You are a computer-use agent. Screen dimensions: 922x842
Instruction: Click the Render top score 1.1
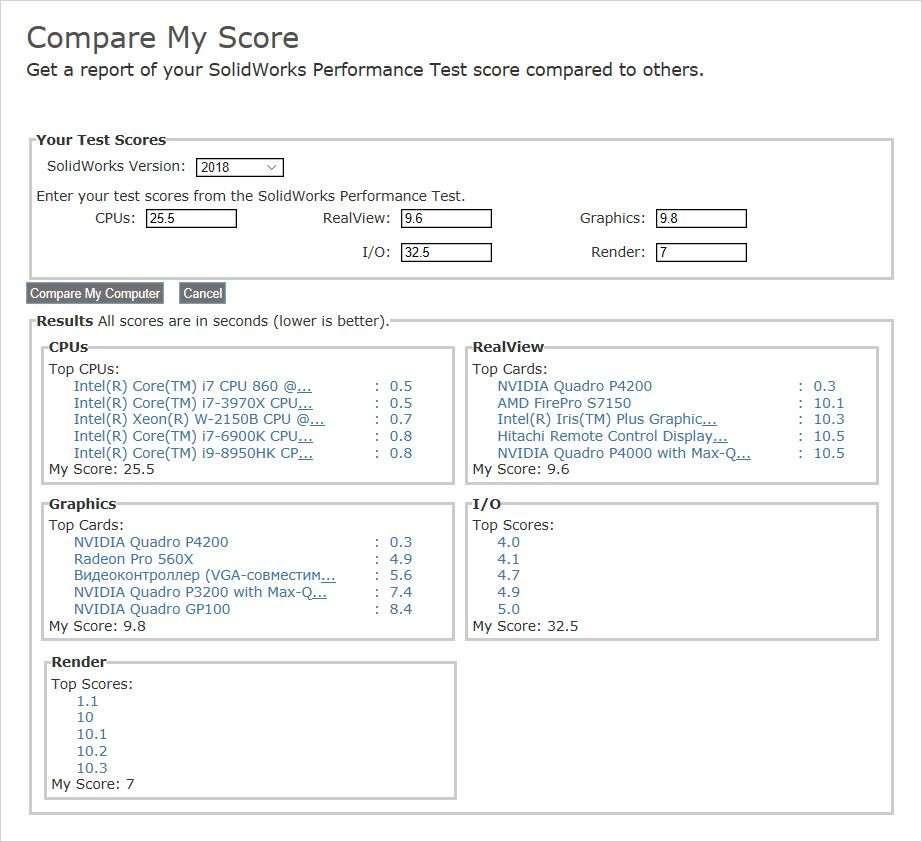[x=87, y=701]
